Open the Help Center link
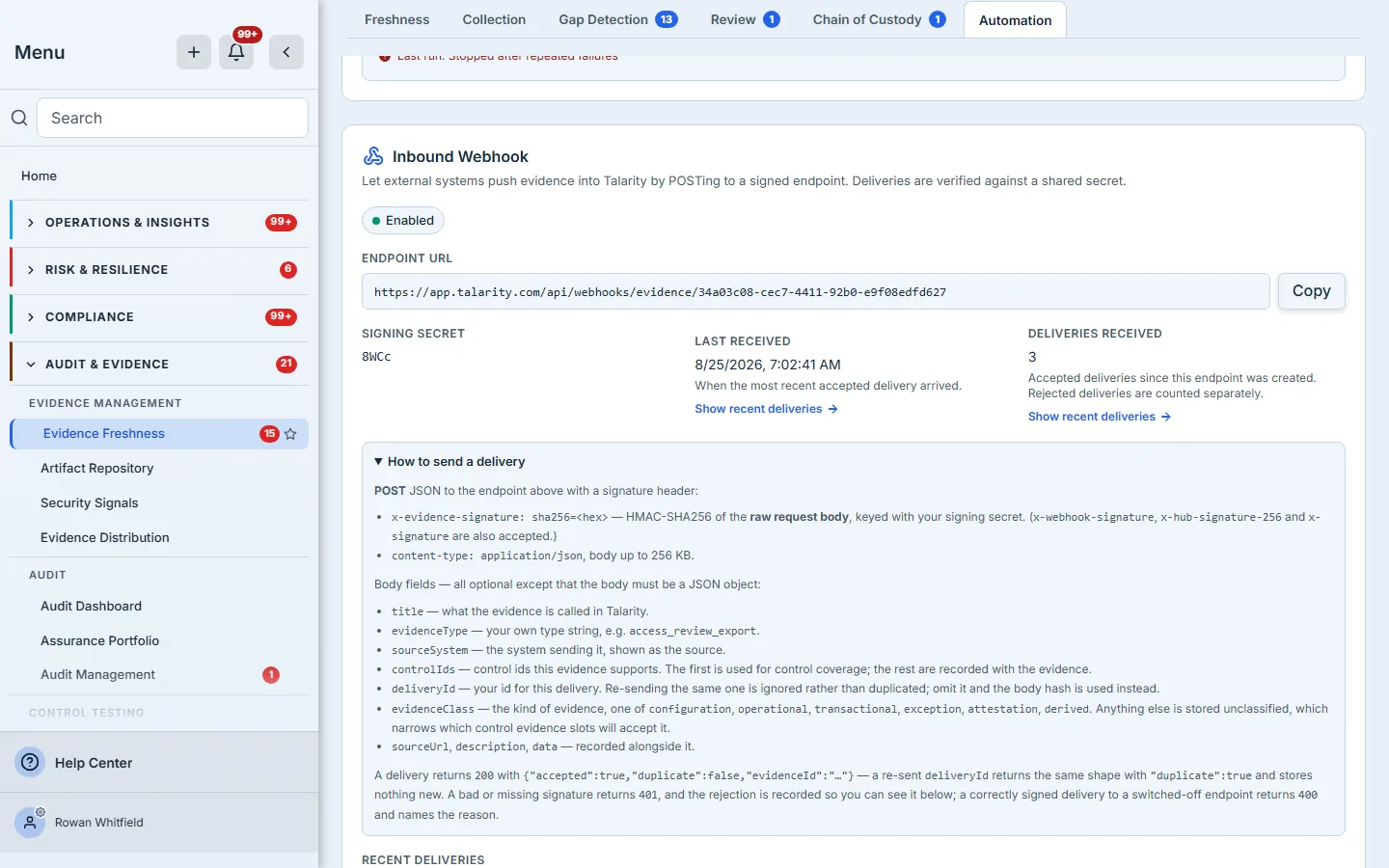1389x868 pixels. point(94,763)
